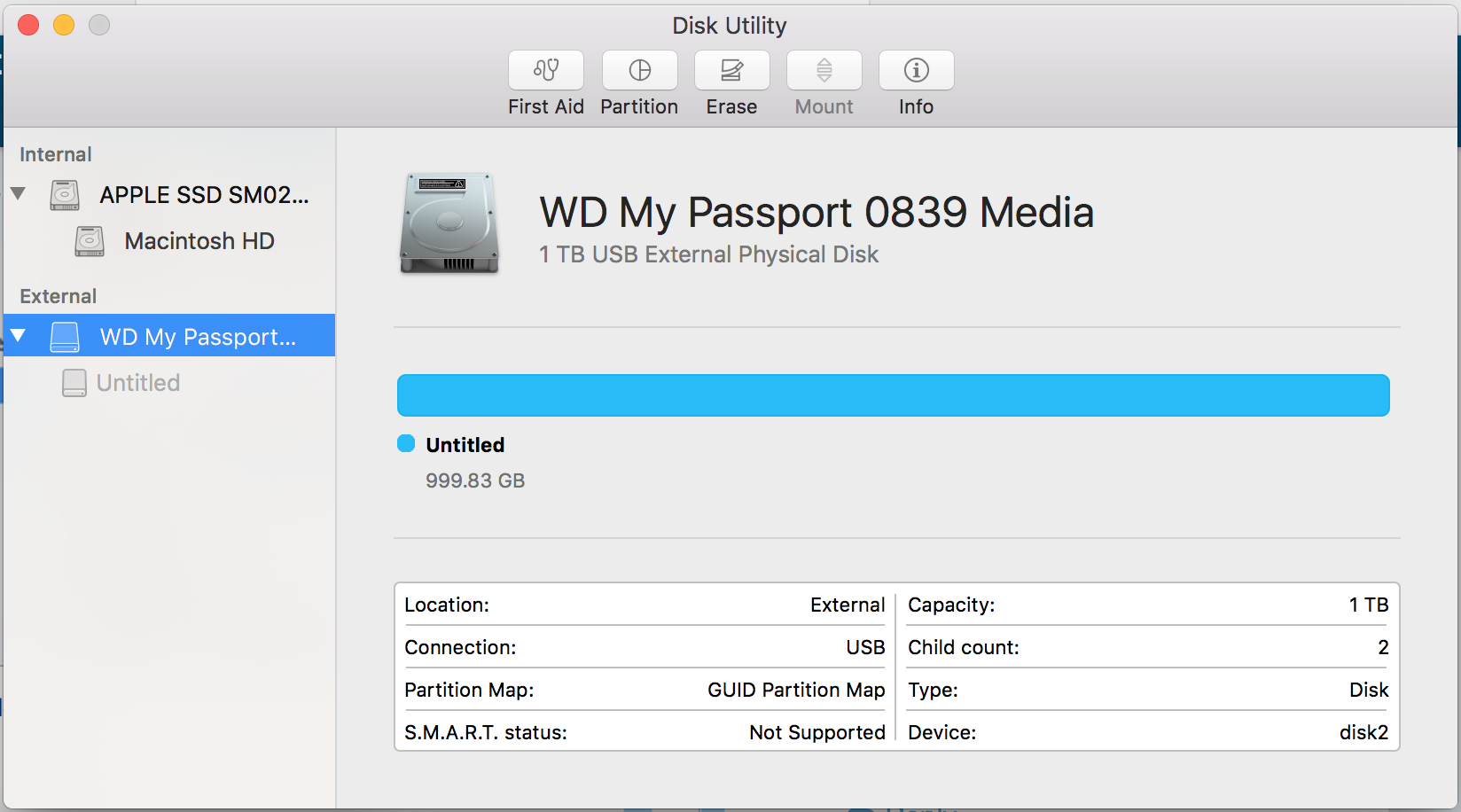
Task: Select WD My Passport... in sidebar
Action: click(x=169, y=336)
